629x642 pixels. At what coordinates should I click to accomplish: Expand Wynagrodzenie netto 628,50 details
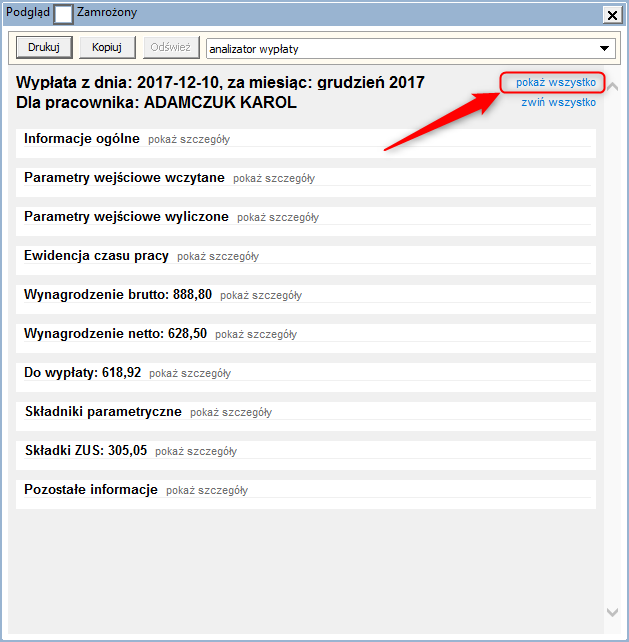256,335
